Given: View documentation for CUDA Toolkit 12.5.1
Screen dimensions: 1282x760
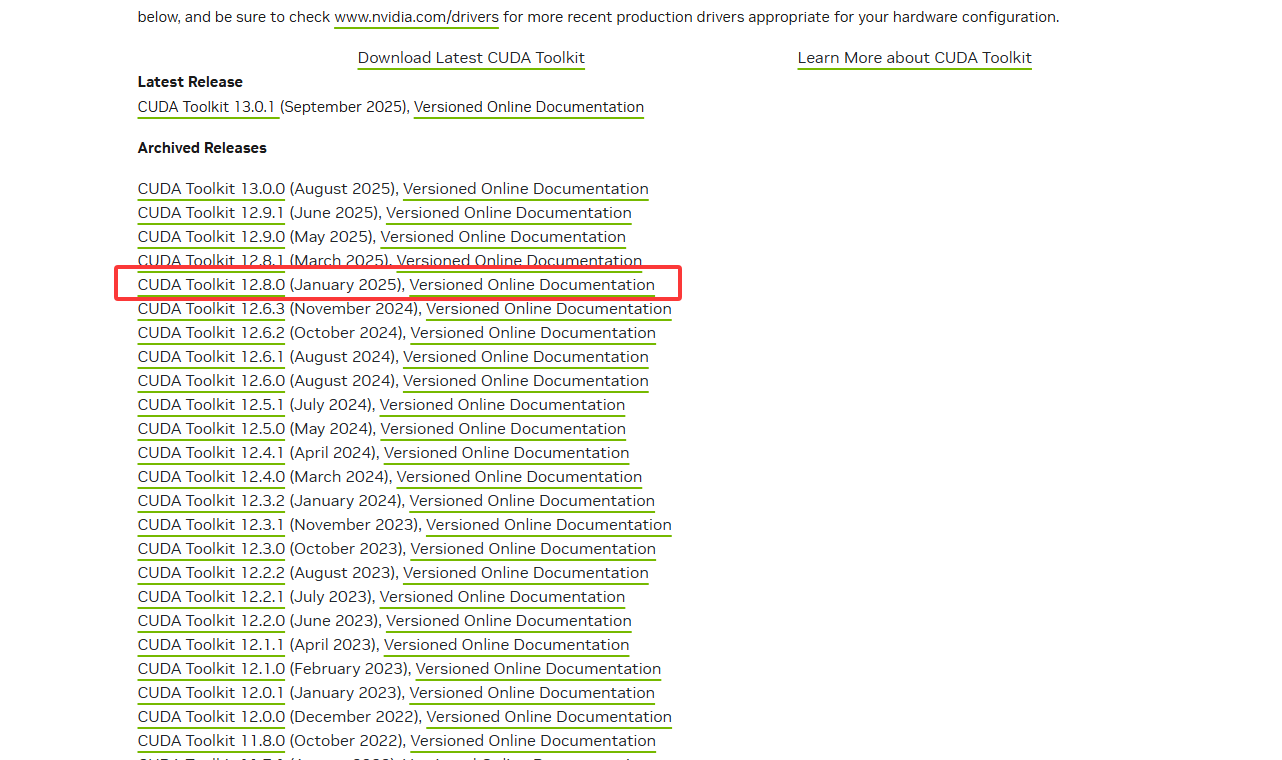Looking at the screenshot, I should 502,405.
